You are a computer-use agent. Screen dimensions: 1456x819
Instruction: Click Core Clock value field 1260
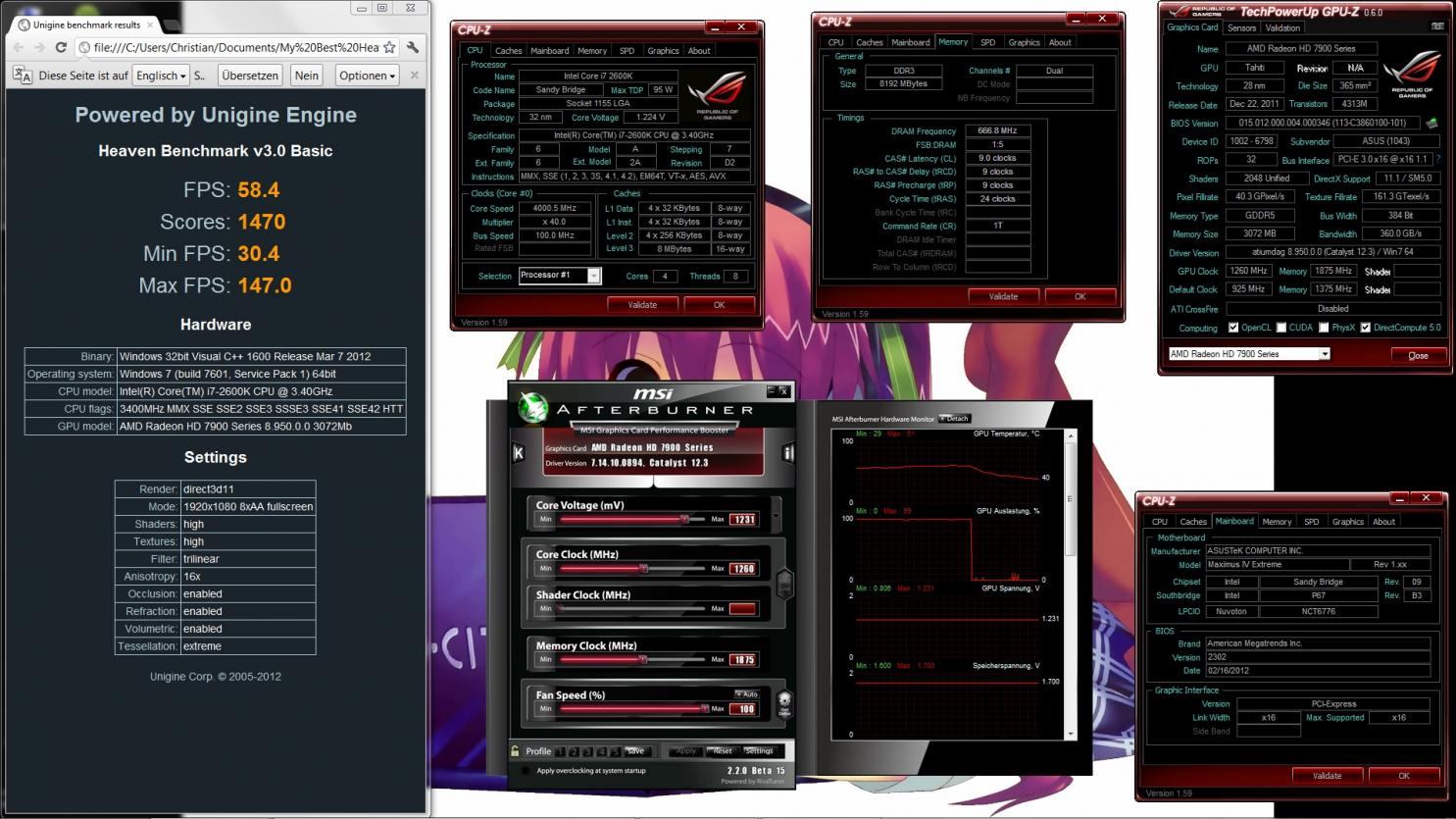pyautogui.click(x=743, y=568)
